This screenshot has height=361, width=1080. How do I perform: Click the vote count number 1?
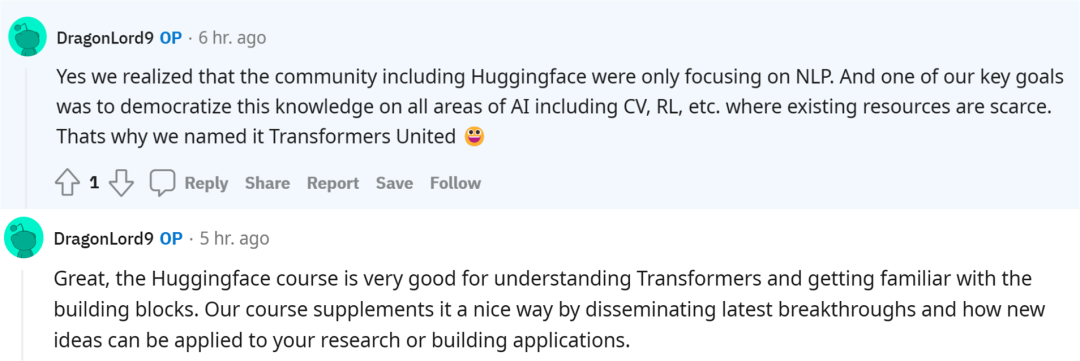(94, 183)
